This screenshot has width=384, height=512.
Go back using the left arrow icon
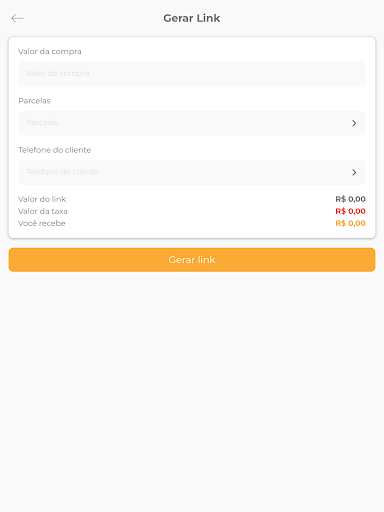(17, 18)
